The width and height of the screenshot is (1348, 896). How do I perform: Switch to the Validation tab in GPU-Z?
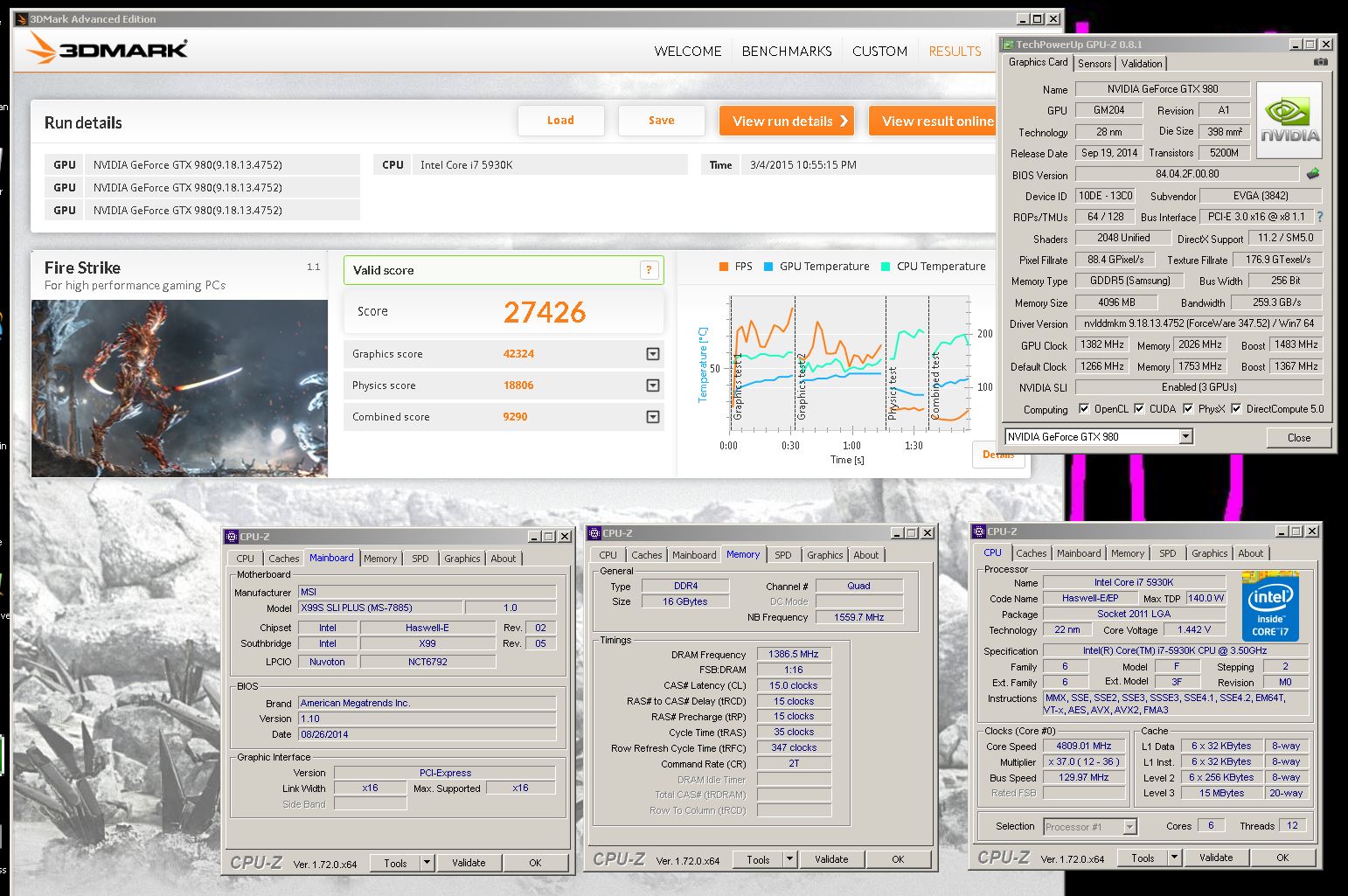pyautogui.click(x=1142, y=64)
